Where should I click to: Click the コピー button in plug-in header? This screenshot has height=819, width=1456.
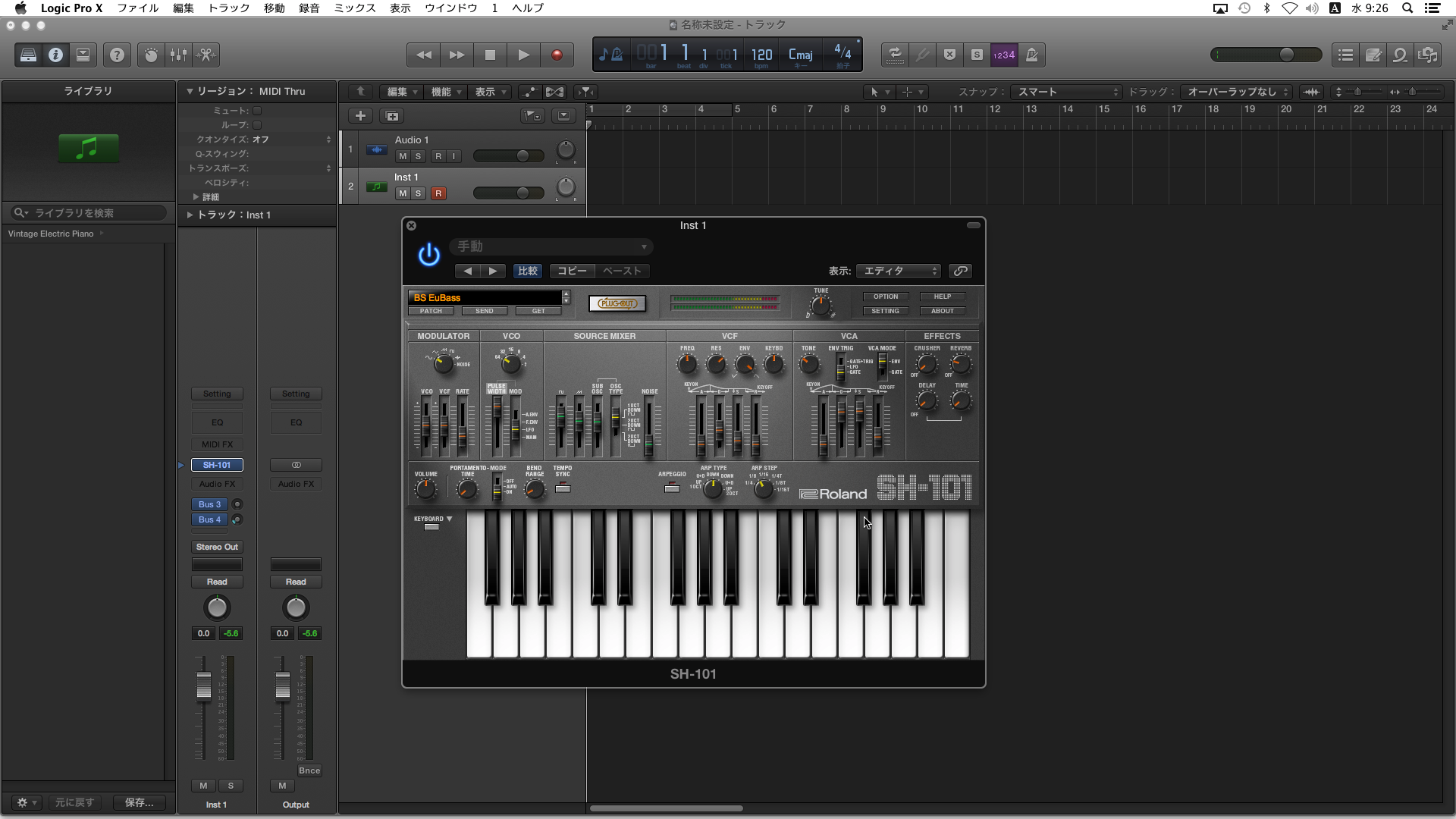tap(572, 271)
